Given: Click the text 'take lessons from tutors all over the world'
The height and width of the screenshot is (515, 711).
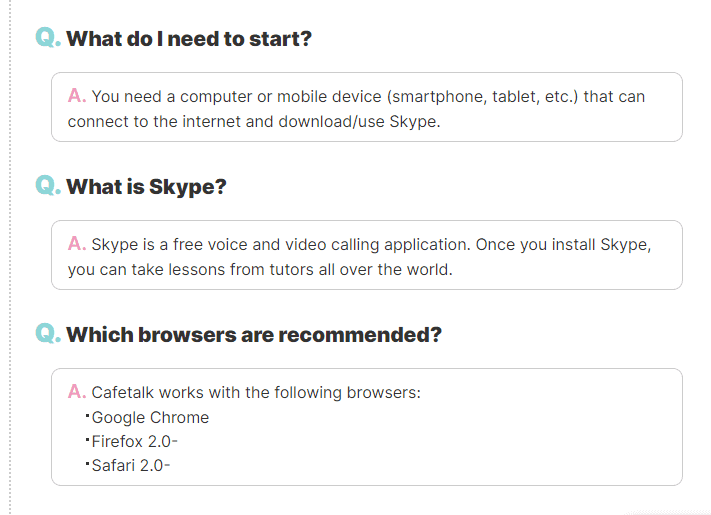Looking at the screenshot, I should click(x=292, y=270).
